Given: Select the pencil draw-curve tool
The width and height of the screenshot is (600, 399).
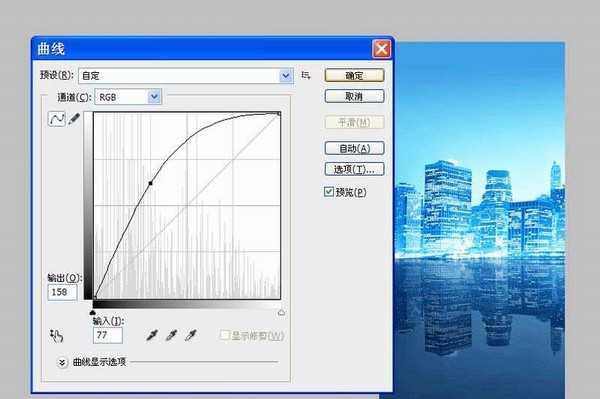Looking at the screenshot, I should [x=73, y=119].
